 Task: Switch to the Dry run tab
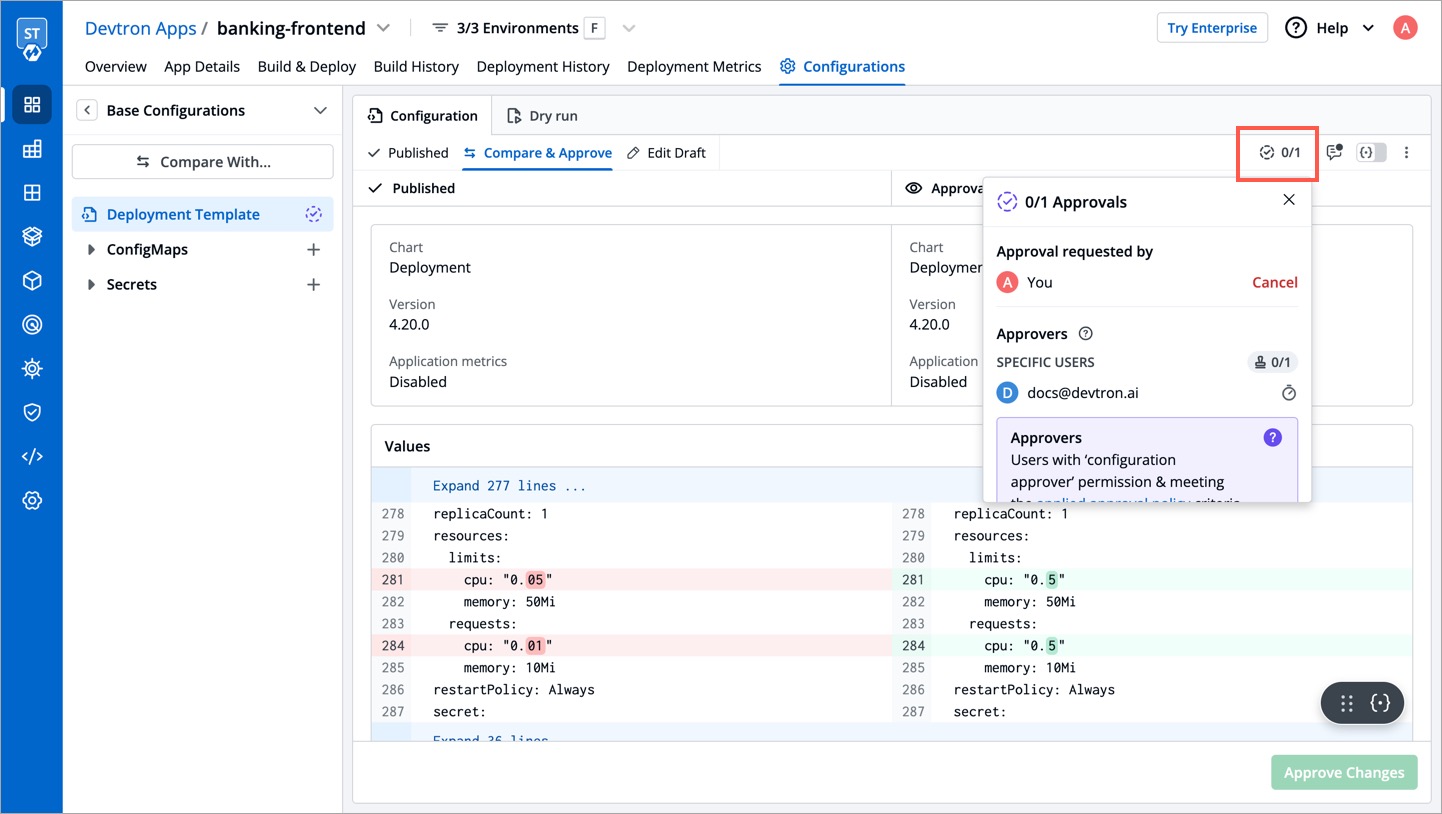coord(542,116)
